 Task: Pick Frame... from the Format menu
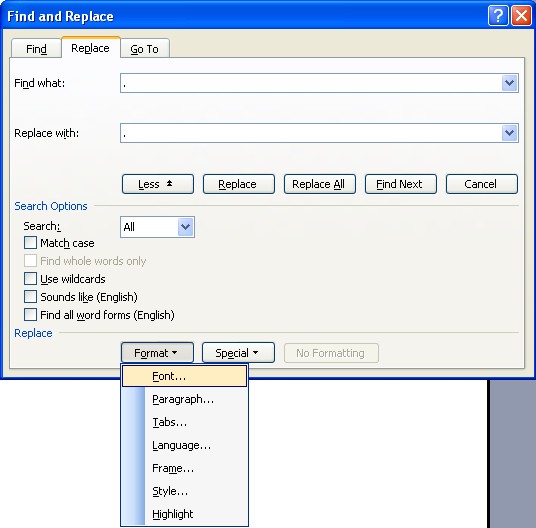(x=185, y=468)
